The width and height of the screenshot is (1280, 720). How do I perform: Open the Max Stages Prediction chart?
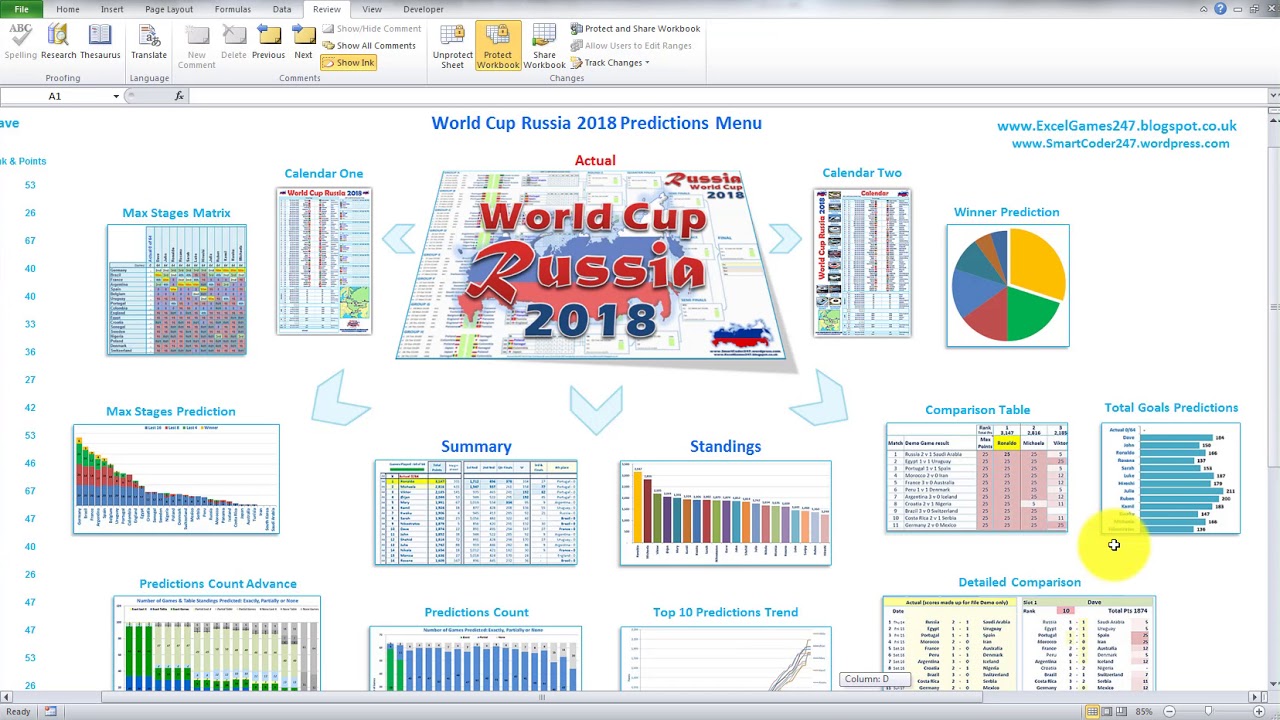(x=176, y=479)
